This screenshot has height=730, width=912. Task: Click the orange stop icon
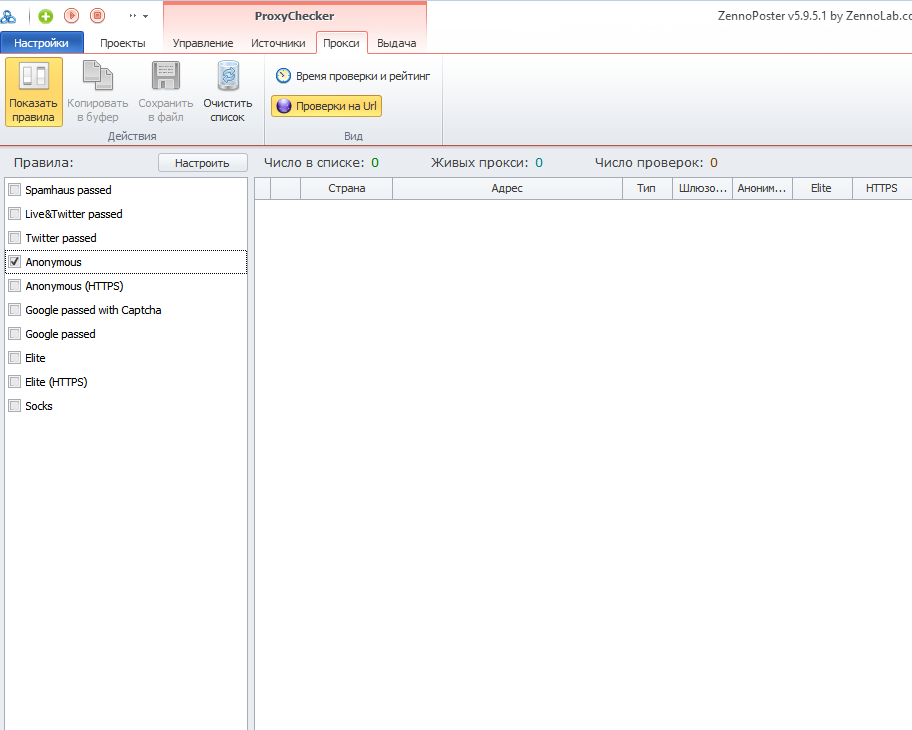click(x=98, y=16)
